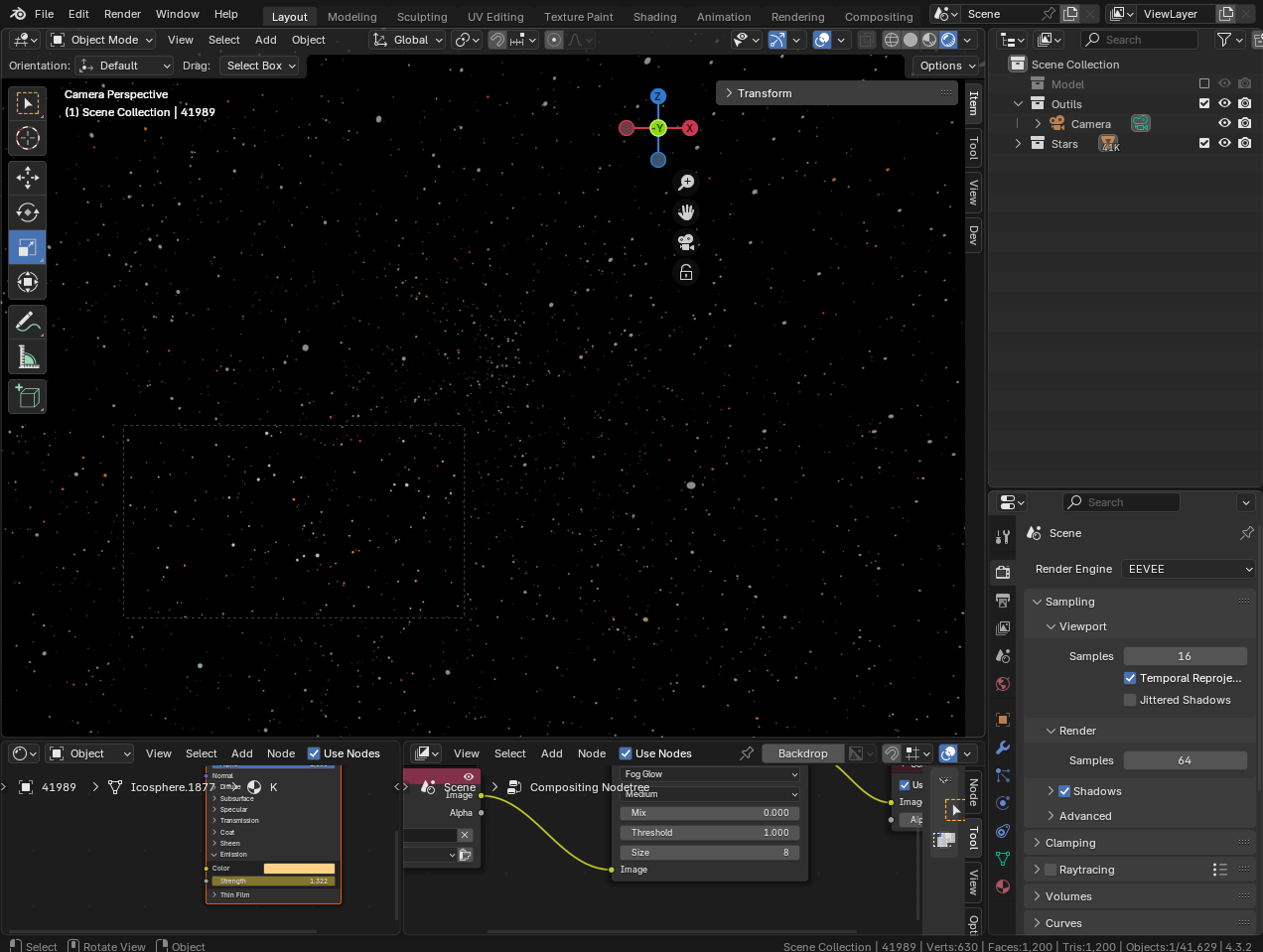Screen dimensions: 1263x952
Task: Select the Add Cube tool
Action: coord(27,395)
